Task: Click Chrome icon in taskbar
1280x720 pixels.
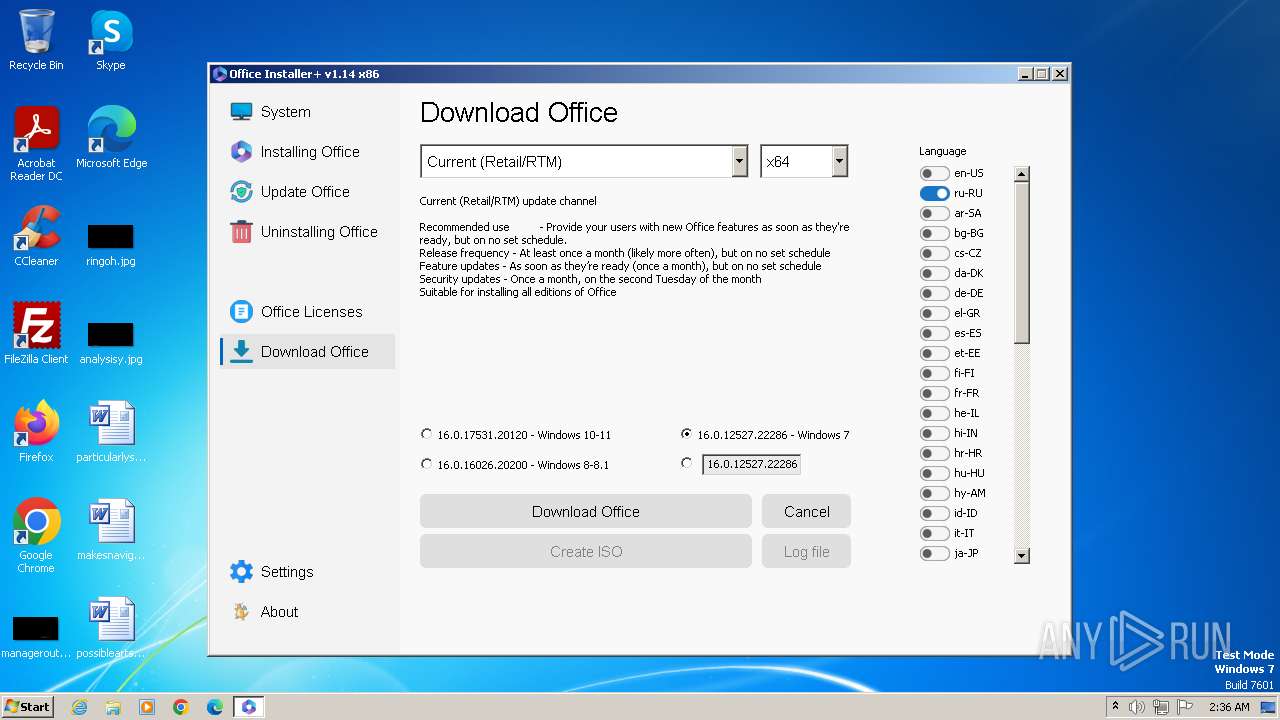Action: coord(181,707)
